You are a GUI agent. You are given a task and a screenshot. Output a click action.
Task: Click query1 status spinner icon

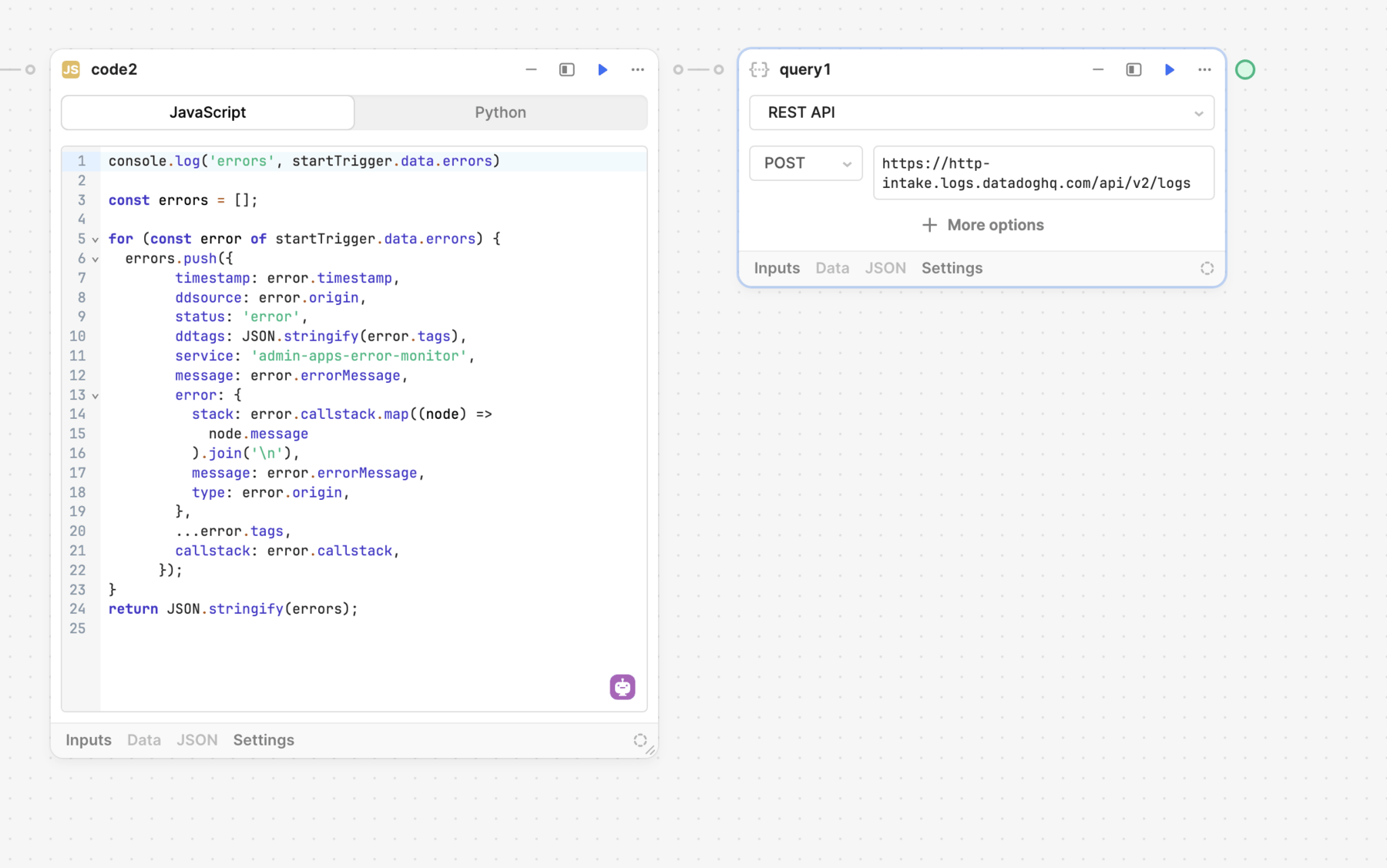tap(1207, 268)
